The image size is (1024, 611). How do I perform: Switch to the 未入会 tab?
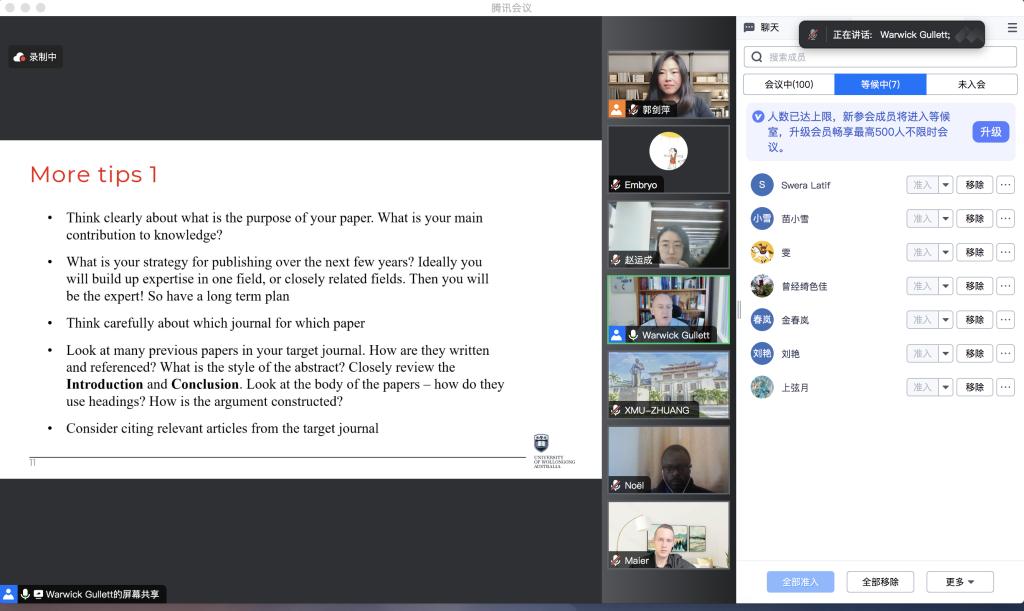click(x=971, y=85)
